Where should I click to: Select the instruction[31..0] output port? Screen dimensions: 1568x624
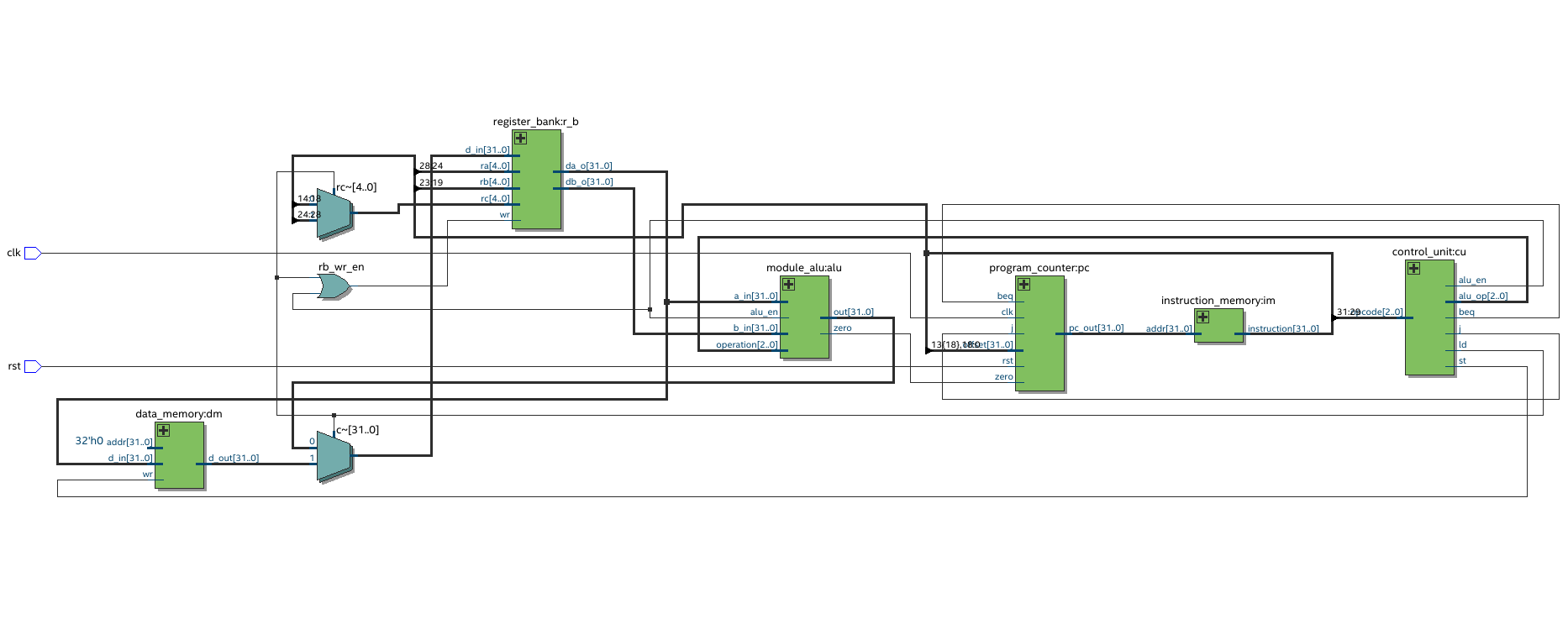click(x=1283, y=329)
